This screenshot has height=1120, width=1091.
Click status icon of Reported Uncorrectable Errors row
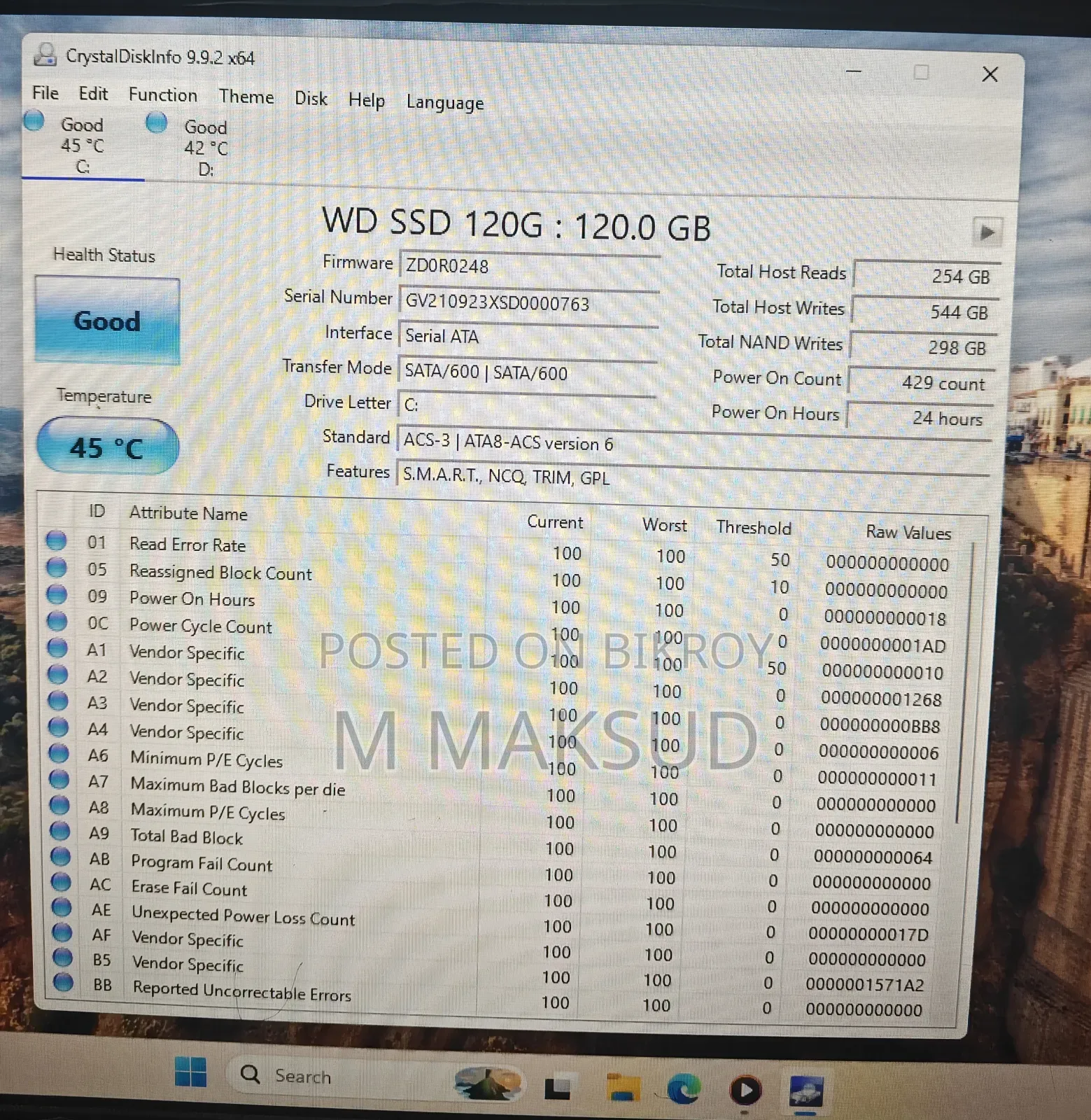click(x=64, y=983)
